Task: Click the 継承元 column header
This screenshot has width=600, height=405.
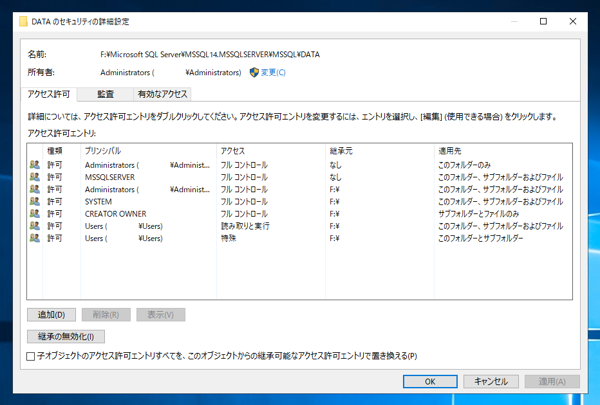Action: click(380, 151)
